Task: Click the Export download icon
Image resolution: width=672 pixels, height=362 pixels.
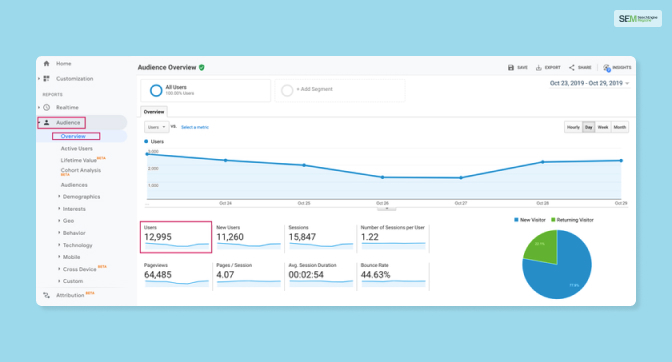Action: coord(539,68)
